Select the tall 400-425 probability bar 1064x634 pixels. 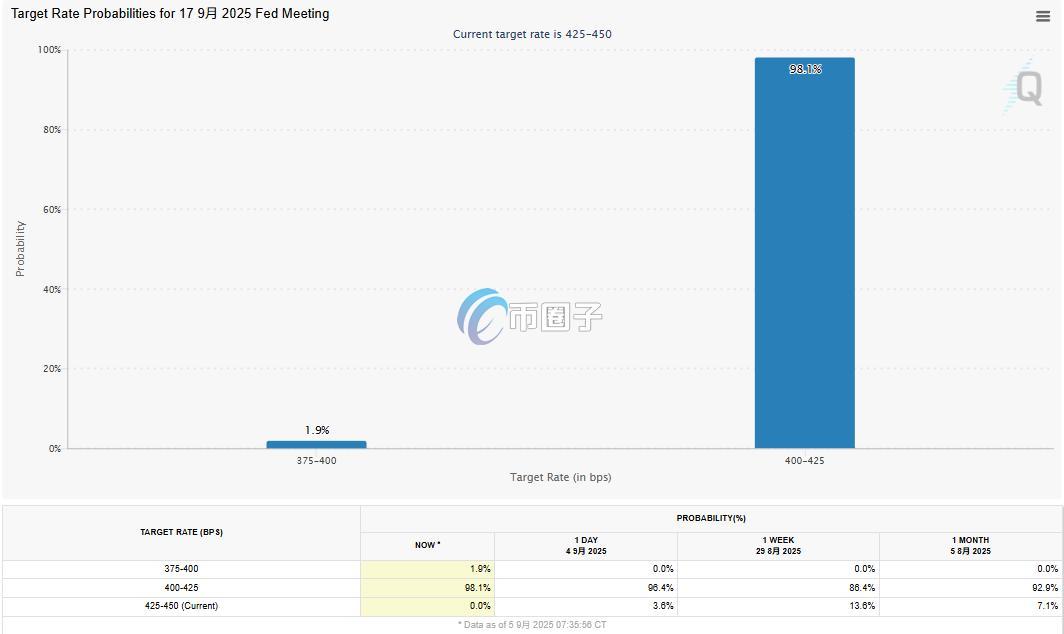pyautogui.click(x=804, y=260)
